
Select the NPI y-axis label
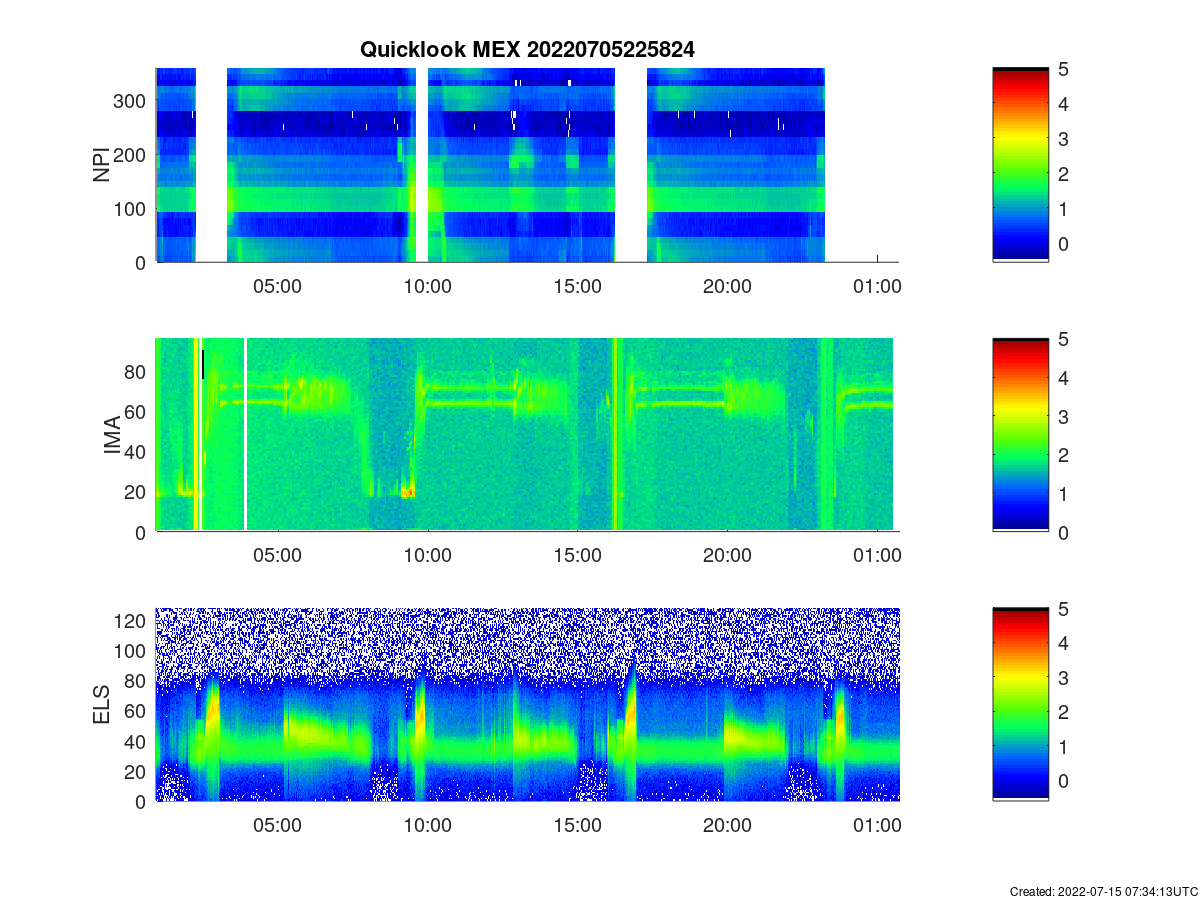(x=101, y=165)
